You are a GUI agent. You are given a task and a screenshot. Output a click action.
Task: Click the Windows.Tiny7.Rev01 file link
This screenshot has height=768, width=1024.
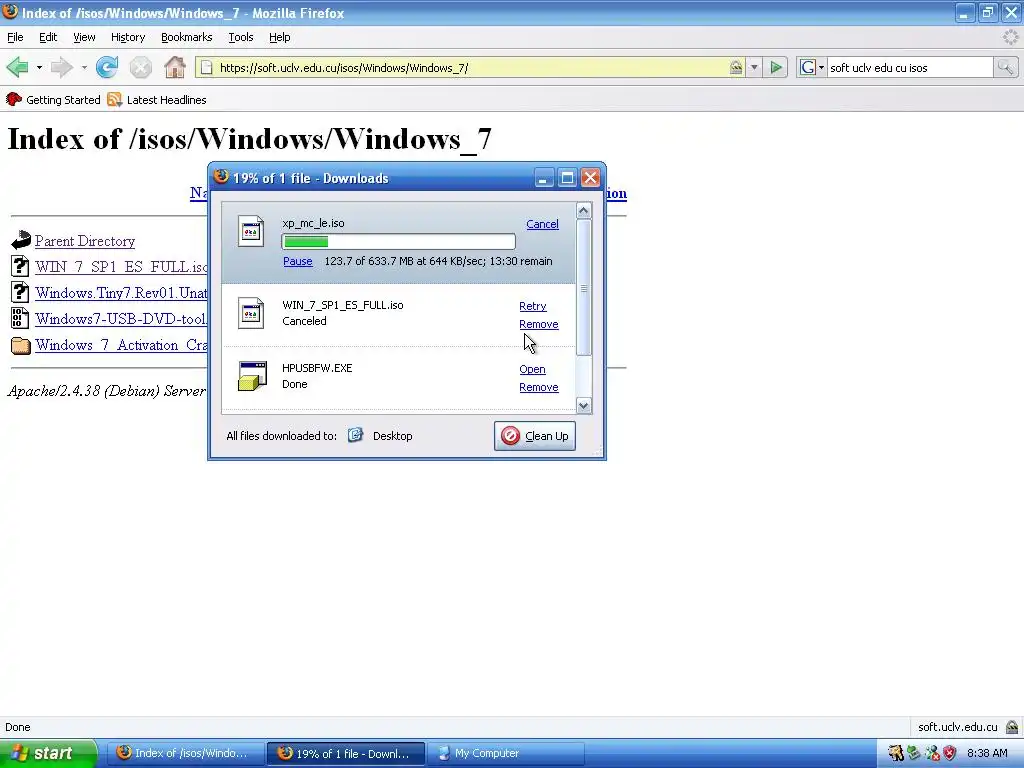[x=121, y=293]
